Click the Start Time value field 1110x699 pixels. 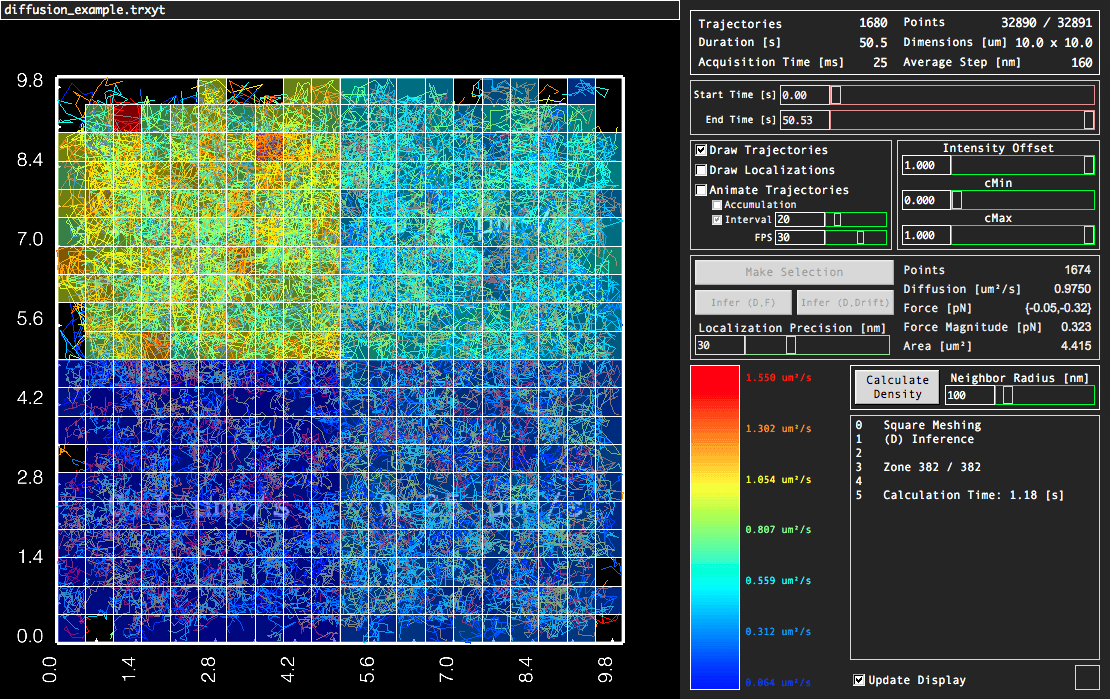coord(804,95)
